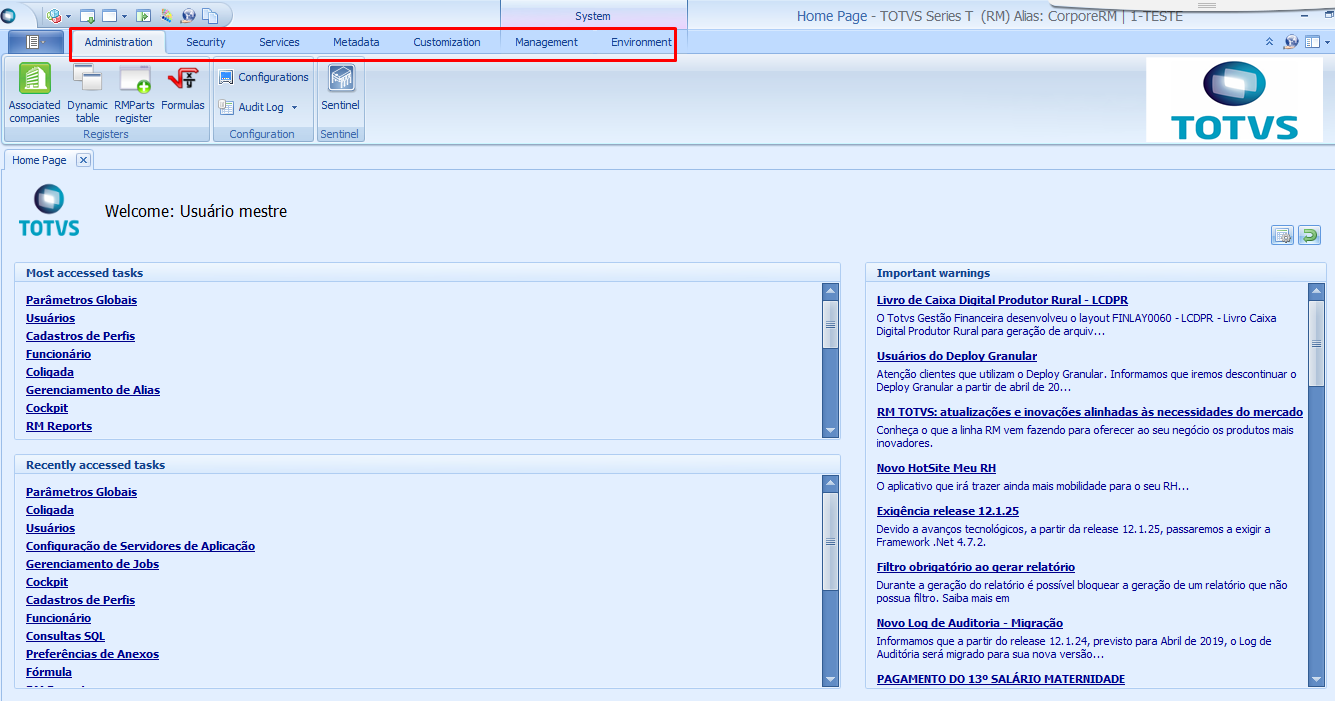
Task: Click scroll up arrow in Important warnings
Action: [1317, 291]
